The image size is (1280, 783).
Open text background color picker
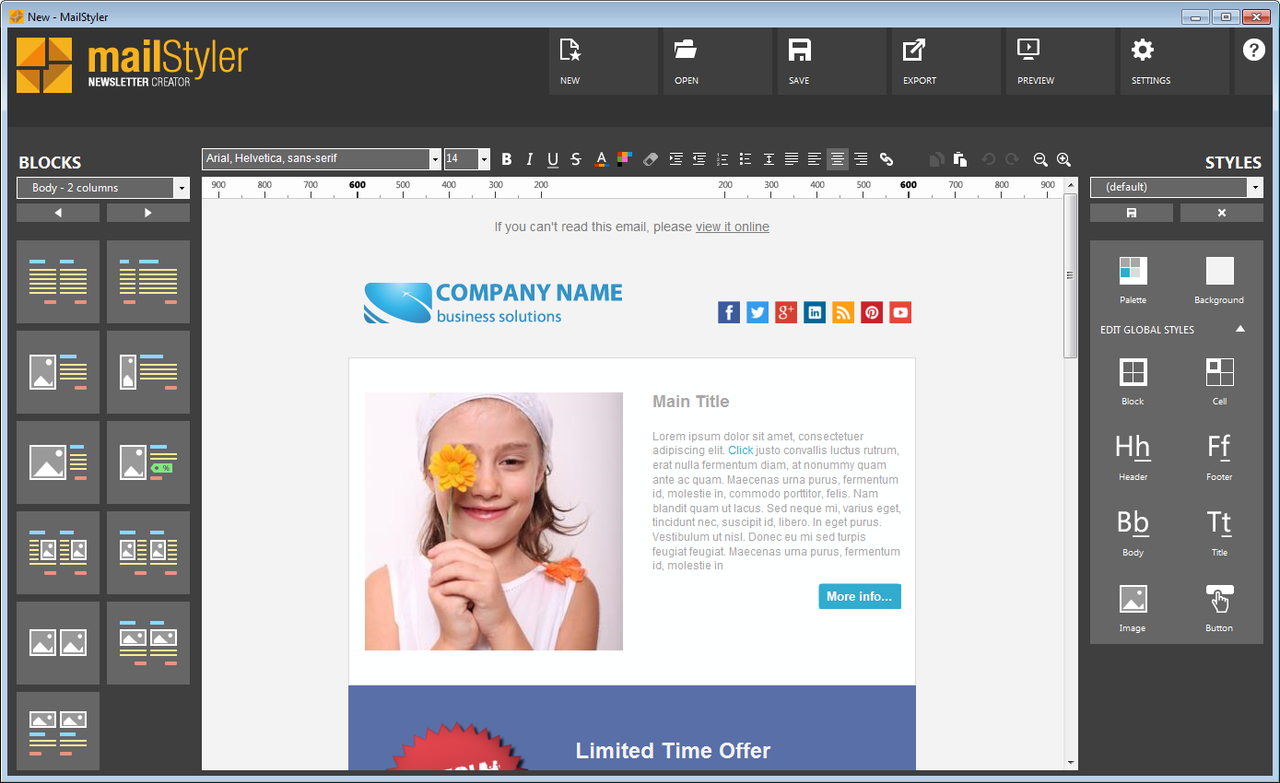624,159
